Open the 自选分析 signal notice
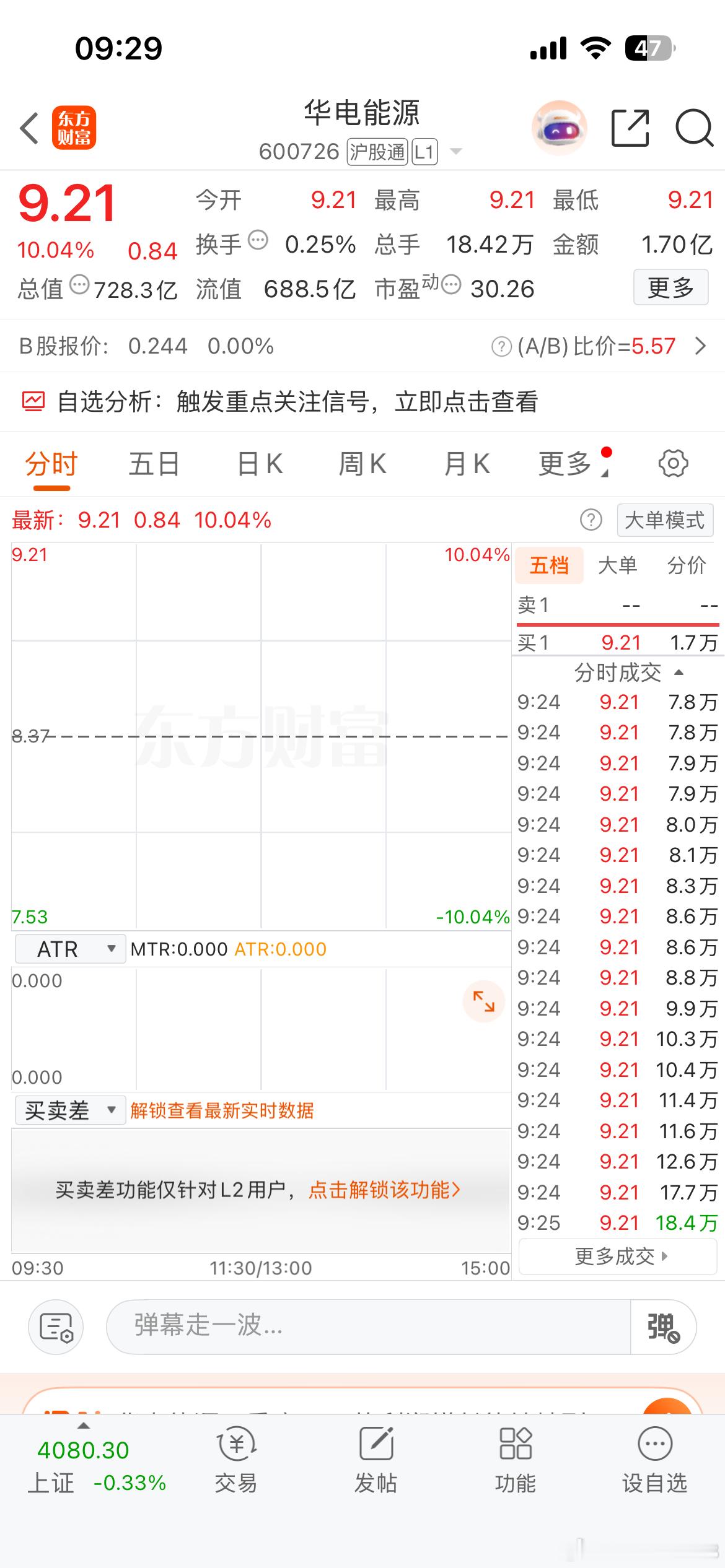The height and width of the screenshot is (1568, 725). pyautogui.click(x=362, y=401)
